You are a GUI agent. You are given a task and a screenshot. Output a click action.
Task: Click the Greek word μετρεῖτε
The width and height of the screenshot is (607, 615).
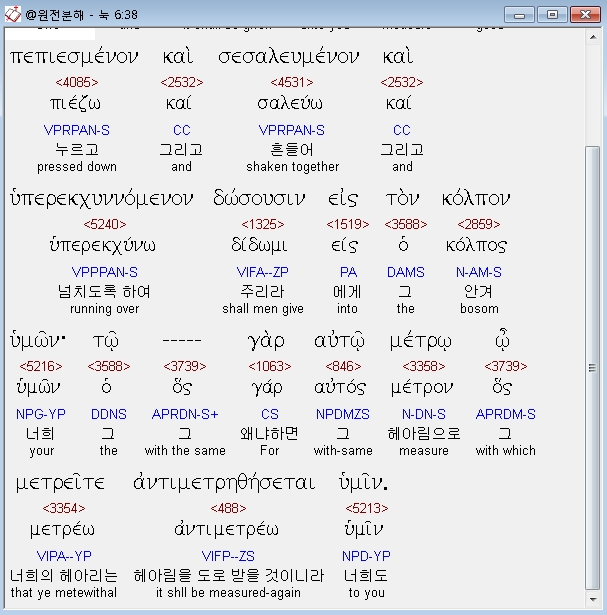tap(60, 483)
